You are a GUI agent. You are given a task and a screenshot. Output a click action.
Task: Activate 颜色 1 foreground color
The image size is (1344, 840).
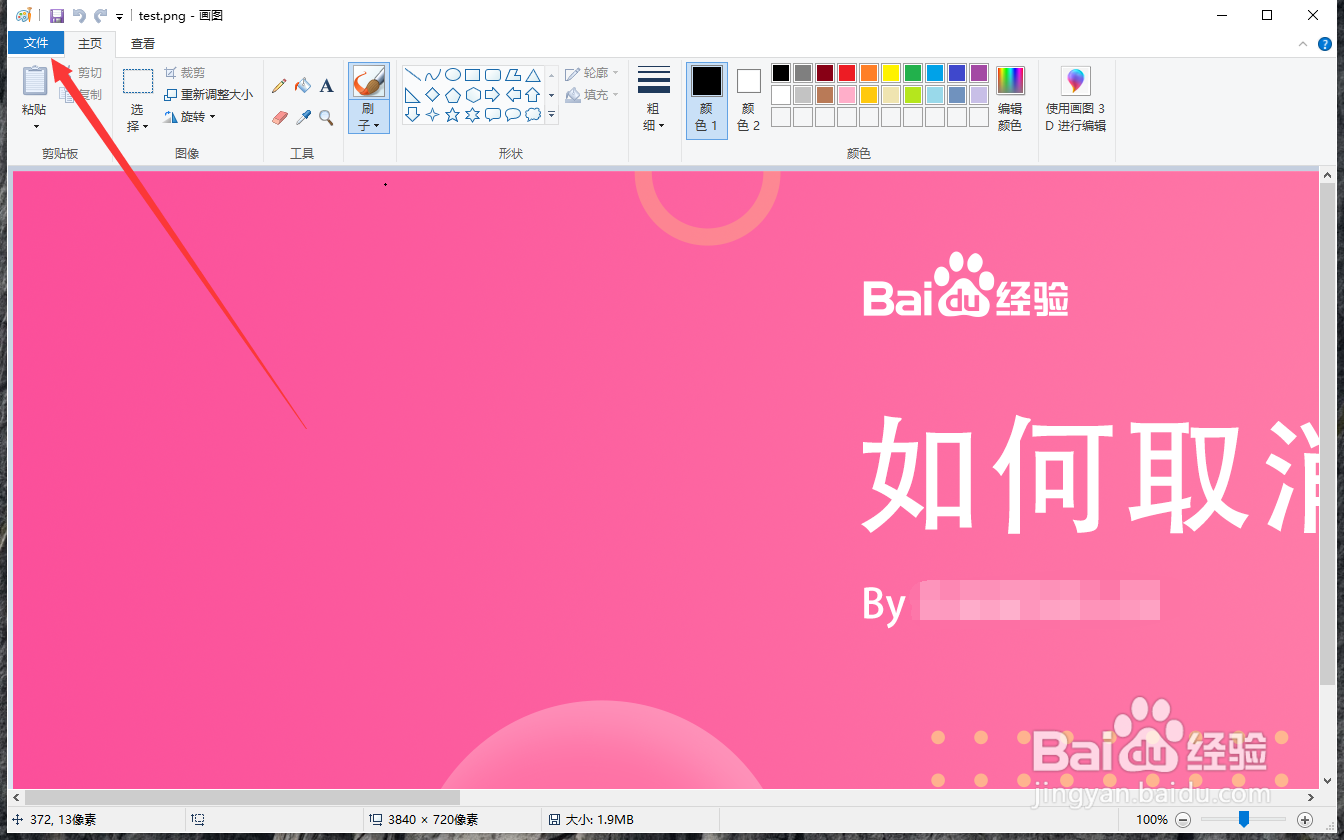click(707, 99)
